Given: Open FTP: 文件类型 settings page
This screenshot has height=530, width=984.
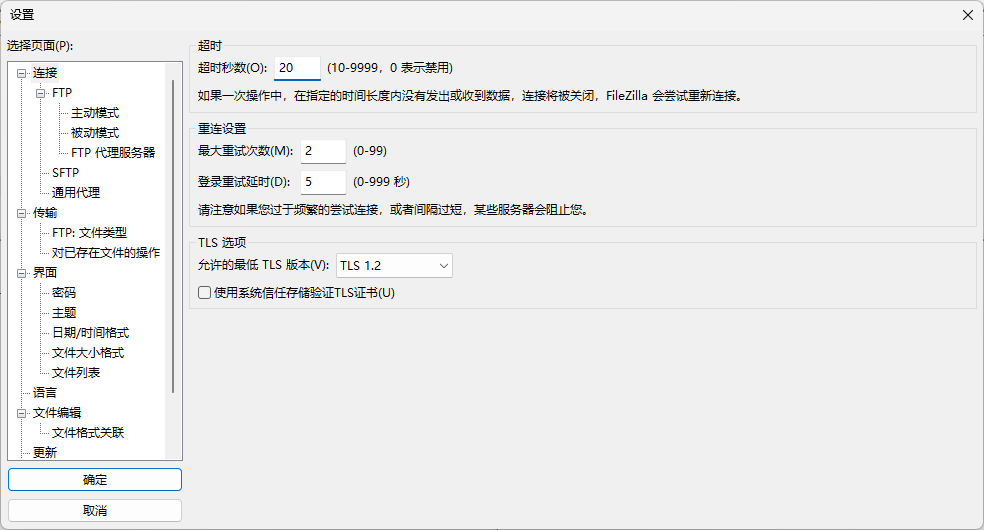Looking at the screenshot, I should pyautogui.click(x=89, y=233).
